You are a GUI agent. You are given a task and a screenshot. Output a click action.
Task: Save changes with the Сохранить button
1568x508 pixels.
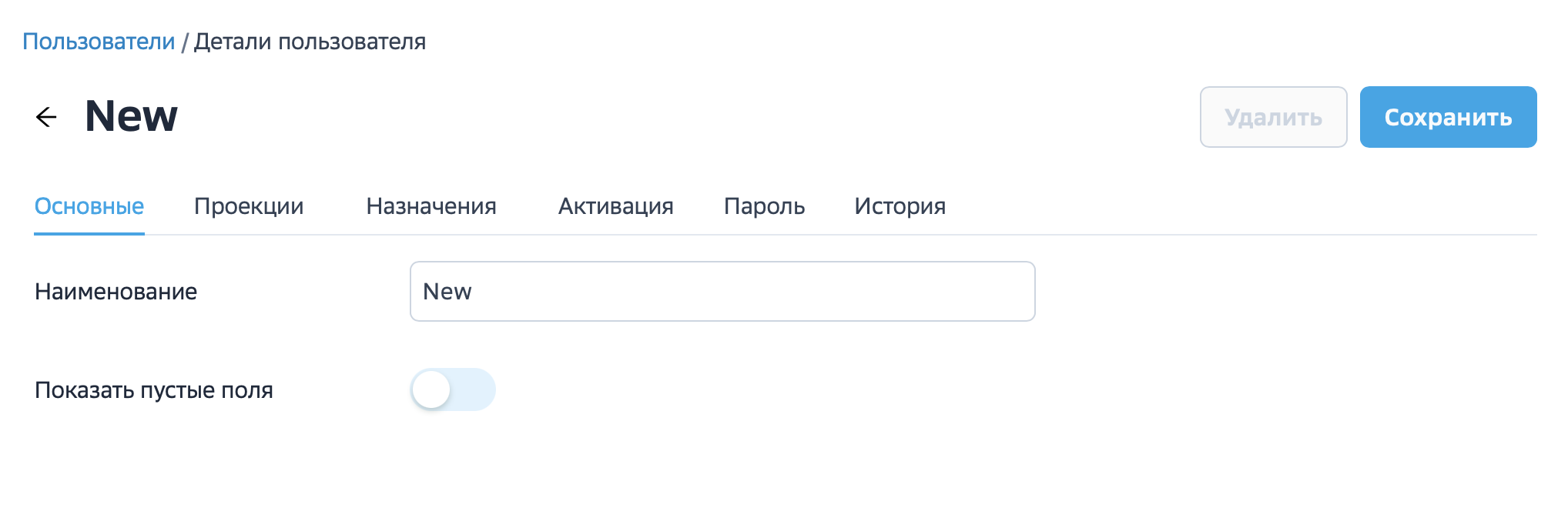(1448, 117)
